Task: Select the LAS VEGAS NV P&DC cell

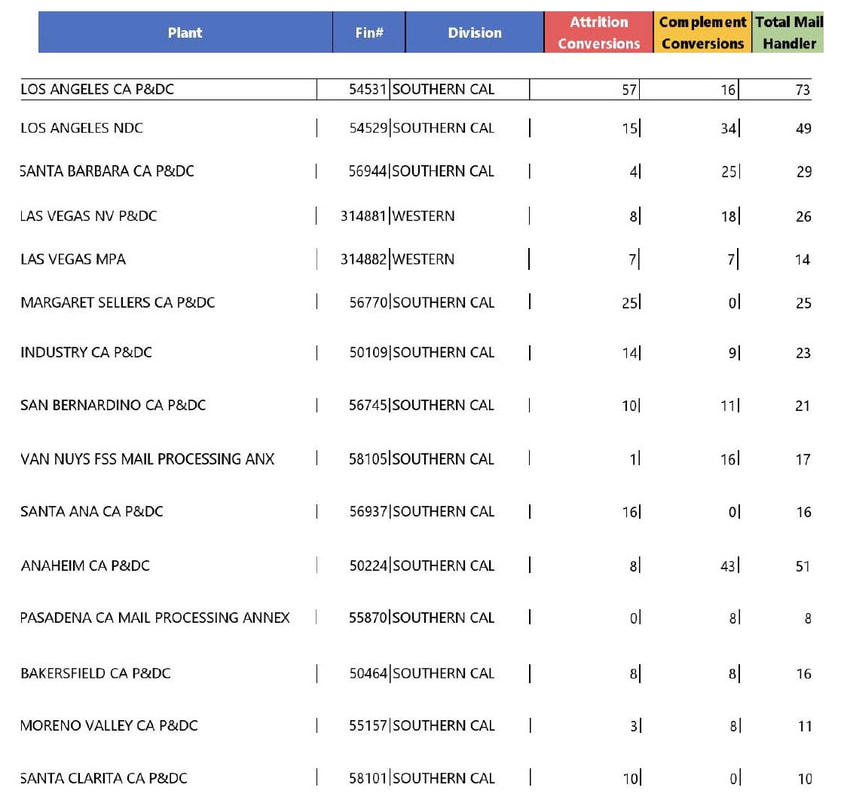Action: (x=88, y=216)
